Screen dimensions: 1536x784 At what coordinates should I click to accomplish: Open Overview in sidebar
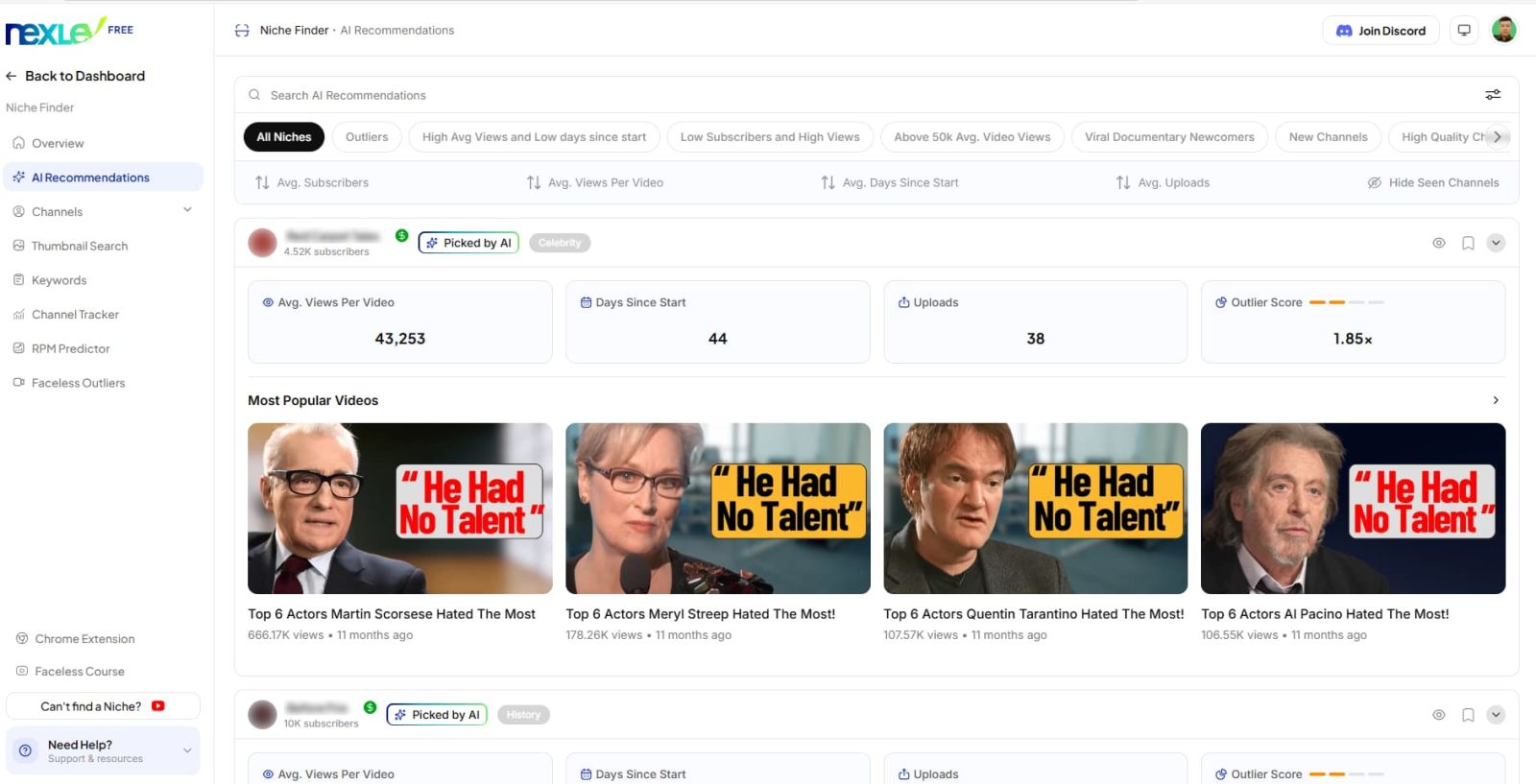[x=103, y=143]
